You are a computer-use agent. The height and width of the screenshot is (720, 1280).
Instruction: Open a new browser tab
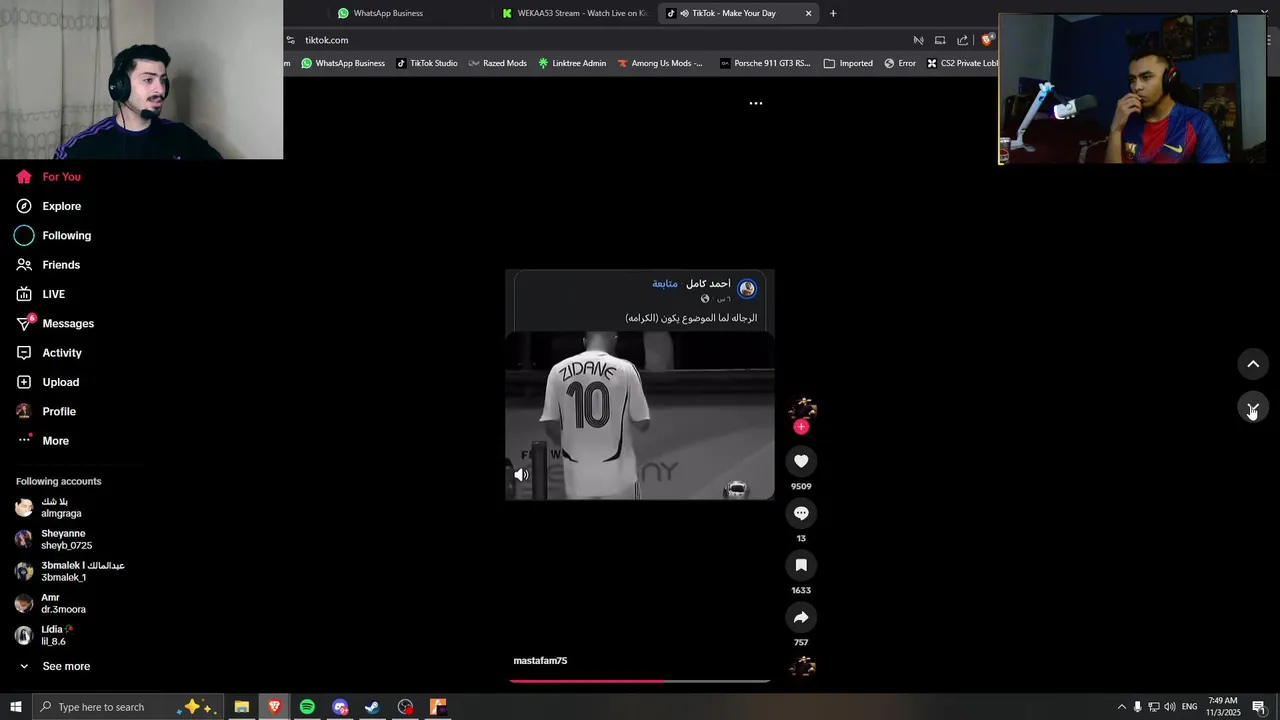click(833, 13)
